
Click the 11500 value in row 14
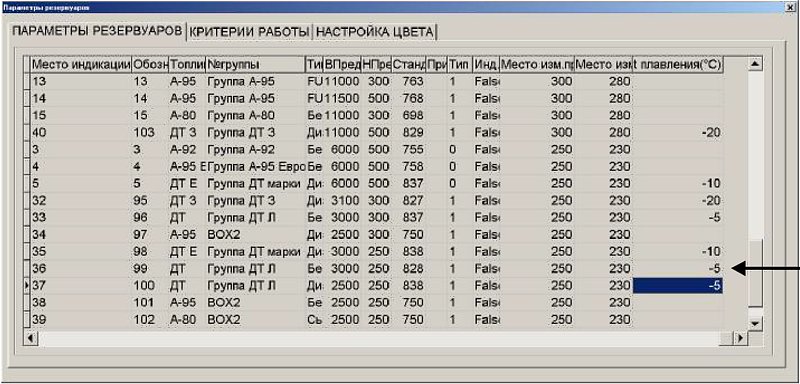pos(342,98)
